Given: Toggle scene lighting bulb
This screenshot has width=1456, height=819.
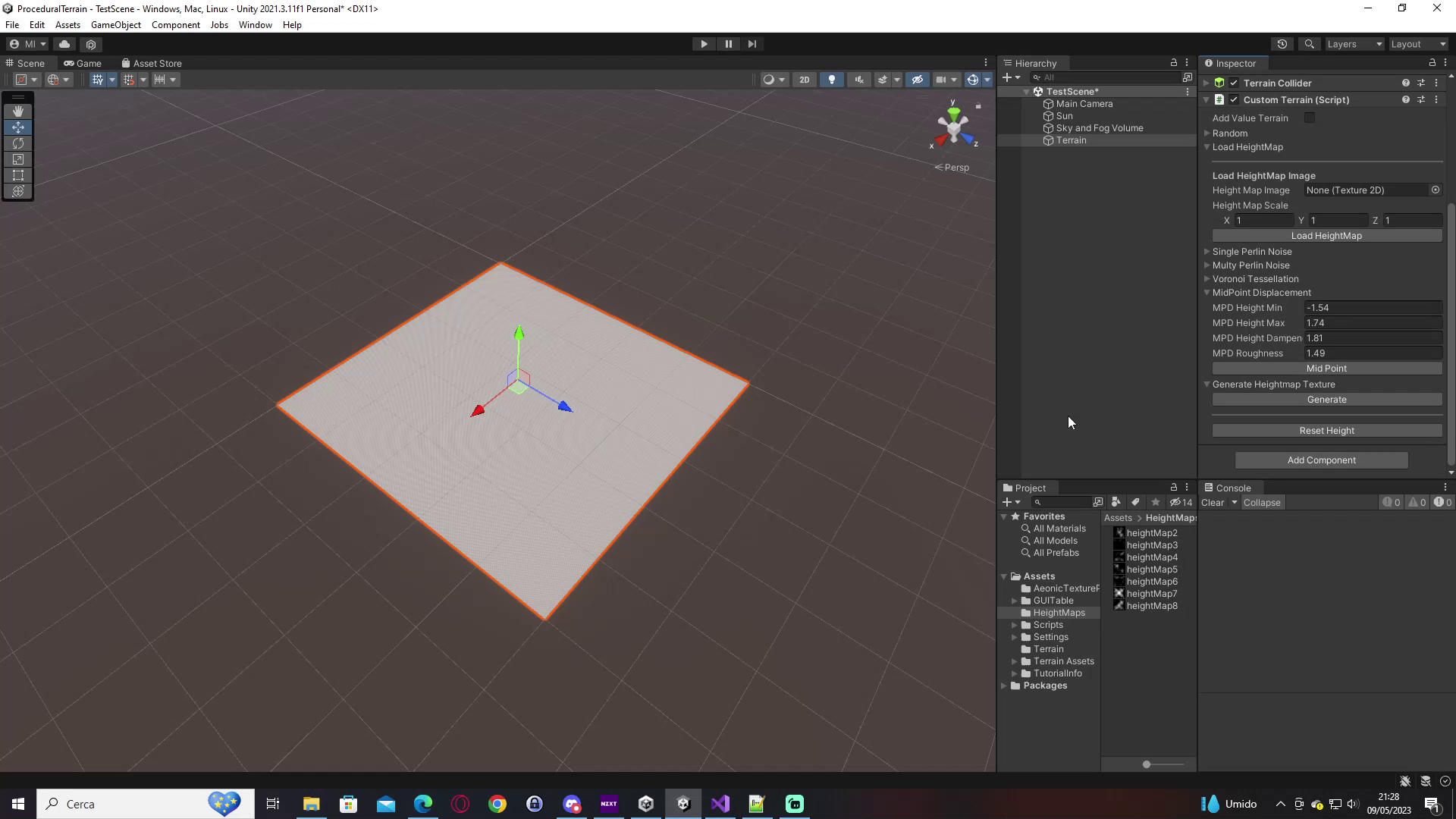Looking at the screenshot, I should point(832,80).
